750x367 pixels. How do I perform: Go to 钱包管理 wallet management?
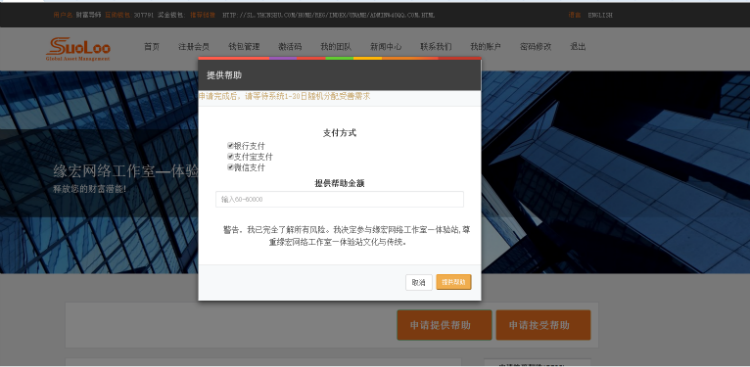tap(244, 47)
